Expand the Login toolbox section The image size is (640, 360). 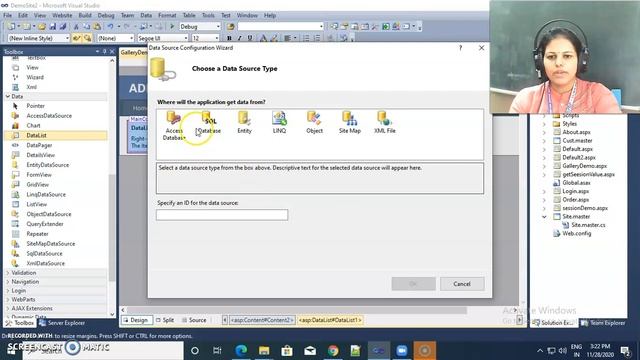8,291
